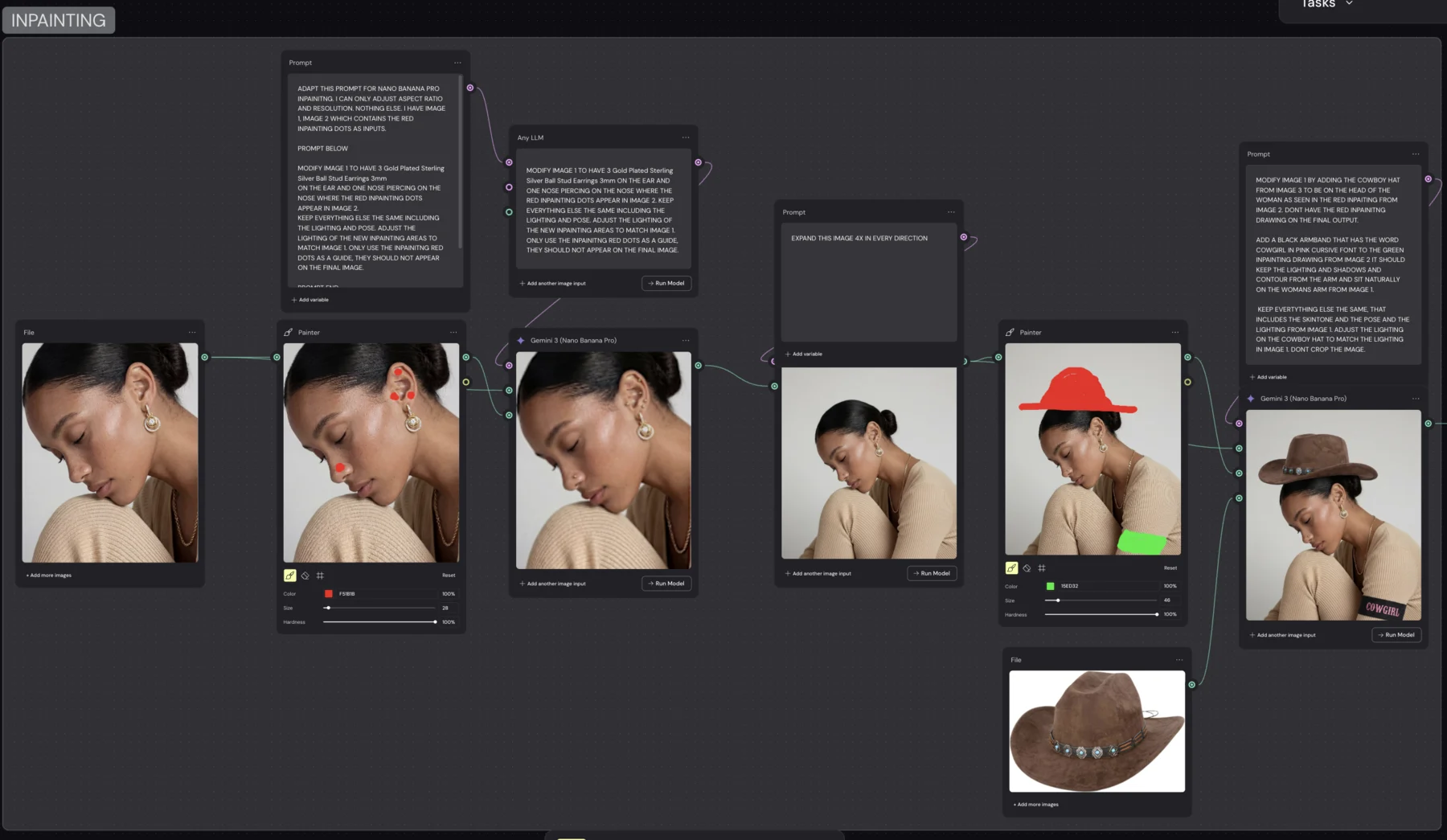Screen dimensions: 1447x840
Task: Open the Any LLM node options menu
Action: pos(686,137)
